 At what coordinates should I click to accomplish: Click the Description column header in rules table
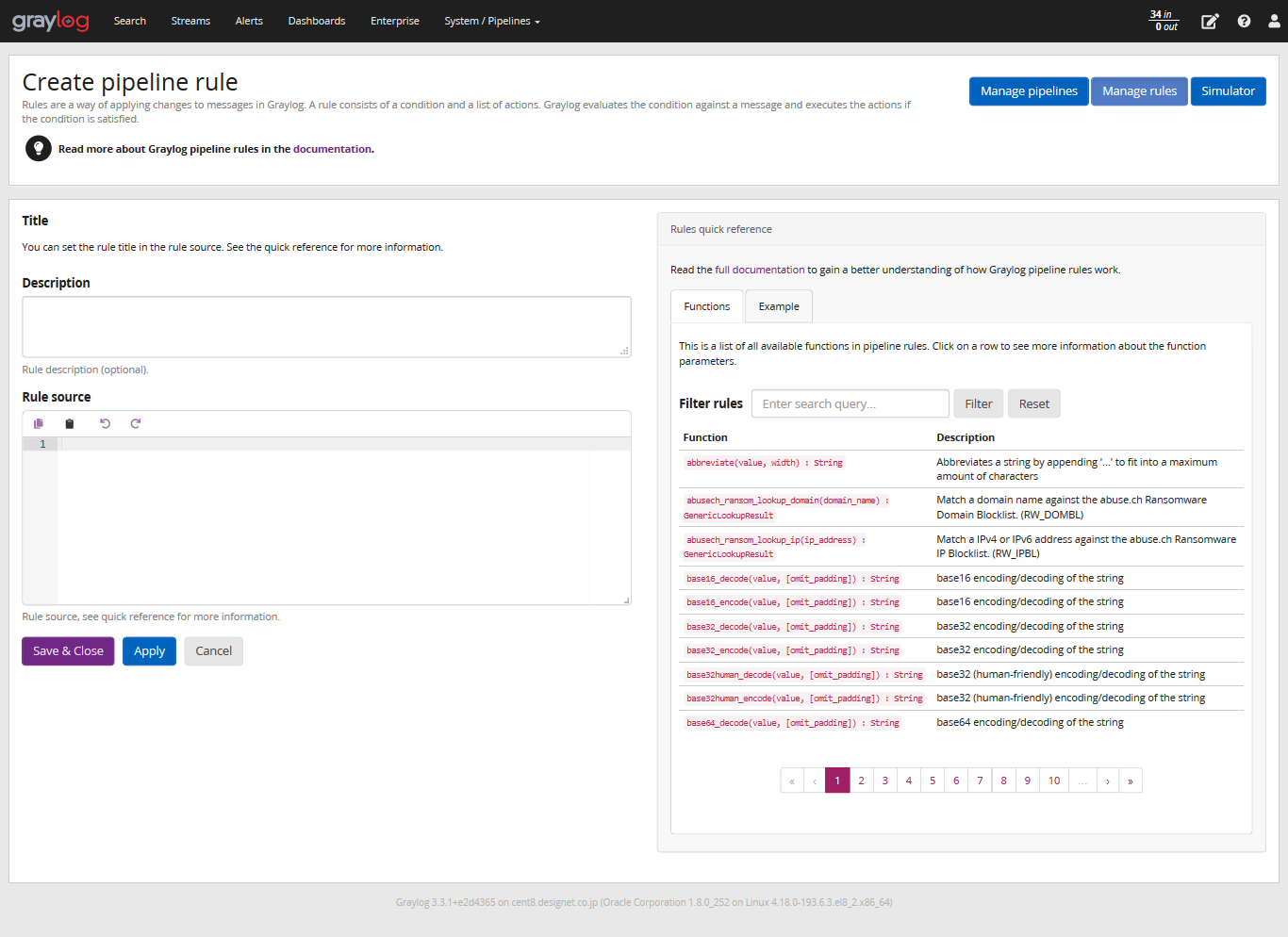click(x=966, y=437)
